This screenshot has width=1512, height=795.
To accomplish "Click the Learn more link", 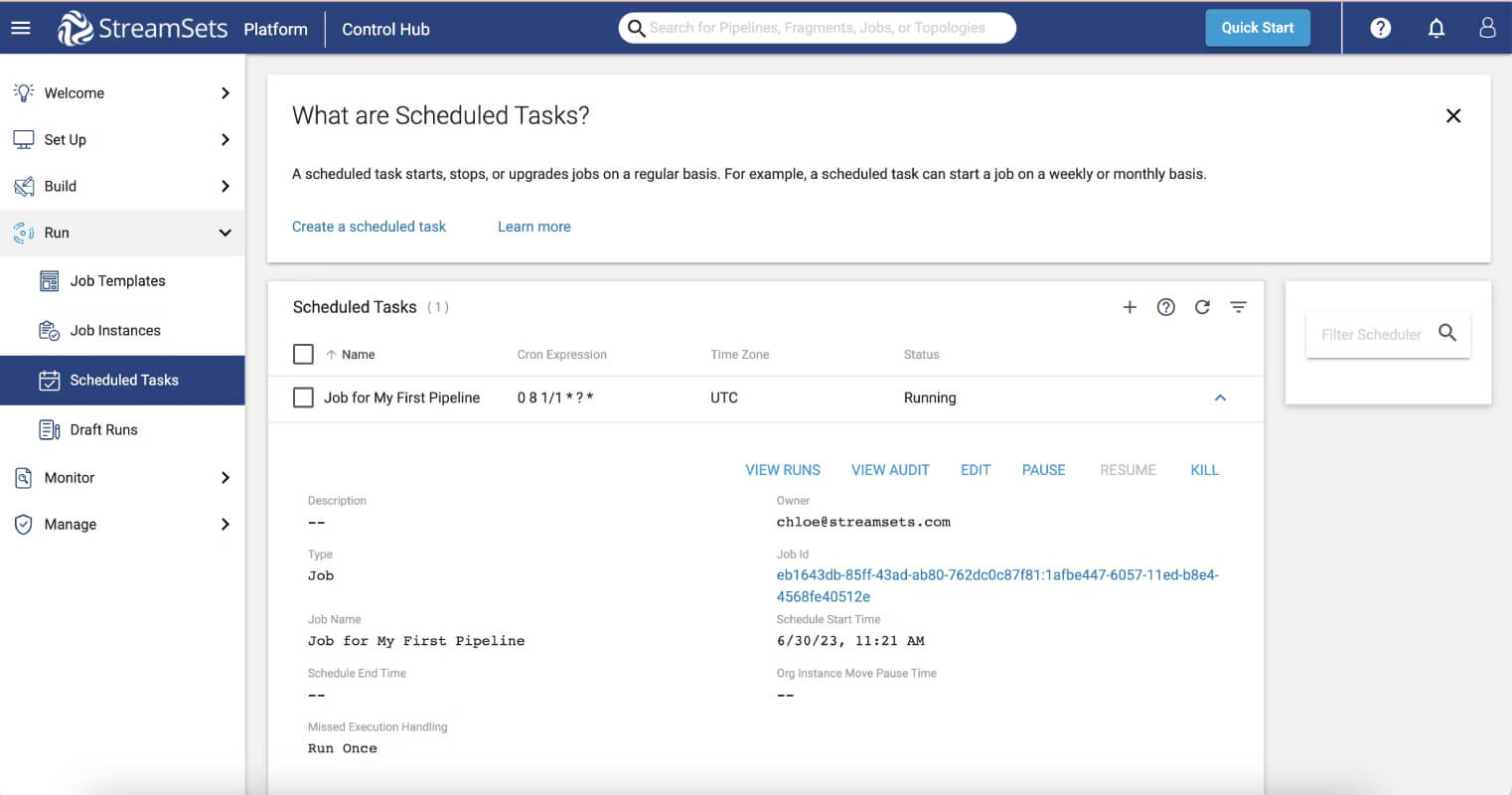I will coord(534,227).
